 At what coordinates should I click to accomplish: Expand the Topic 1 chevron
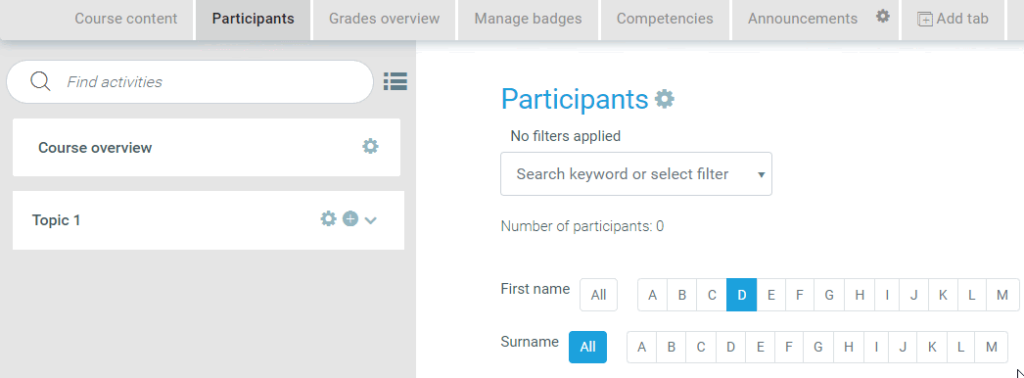click(370, 220)
